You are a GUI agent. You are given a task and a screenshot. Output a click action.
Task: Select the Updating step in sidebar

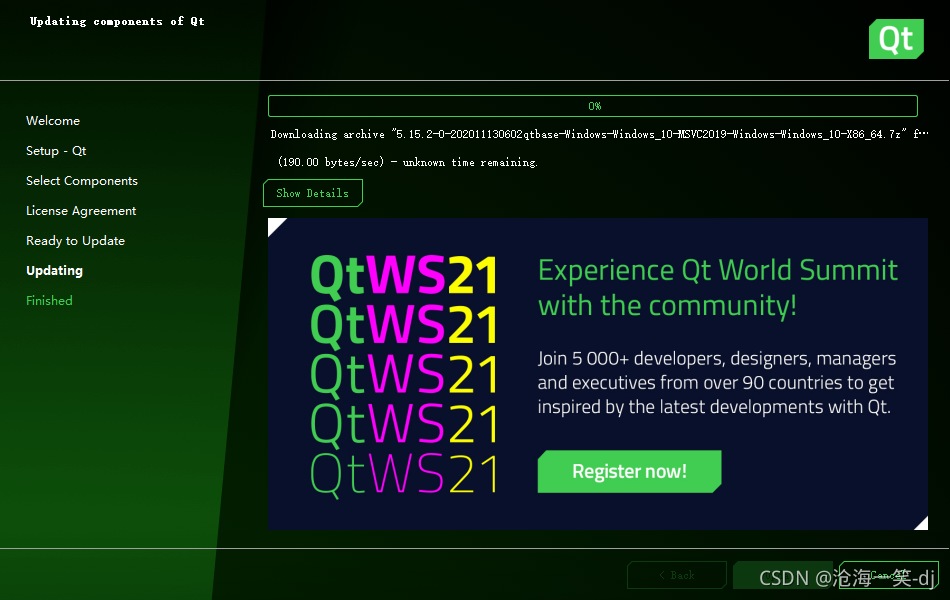pyautogui.click(x=55, y=271)
